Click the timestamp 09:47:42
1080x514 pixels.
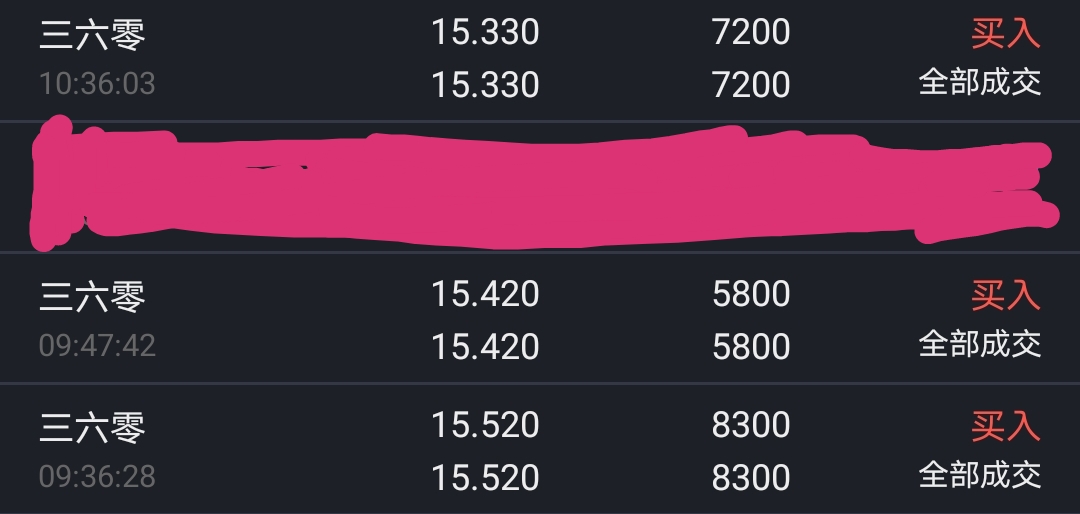pyautogui.click(x=97, y=345)
